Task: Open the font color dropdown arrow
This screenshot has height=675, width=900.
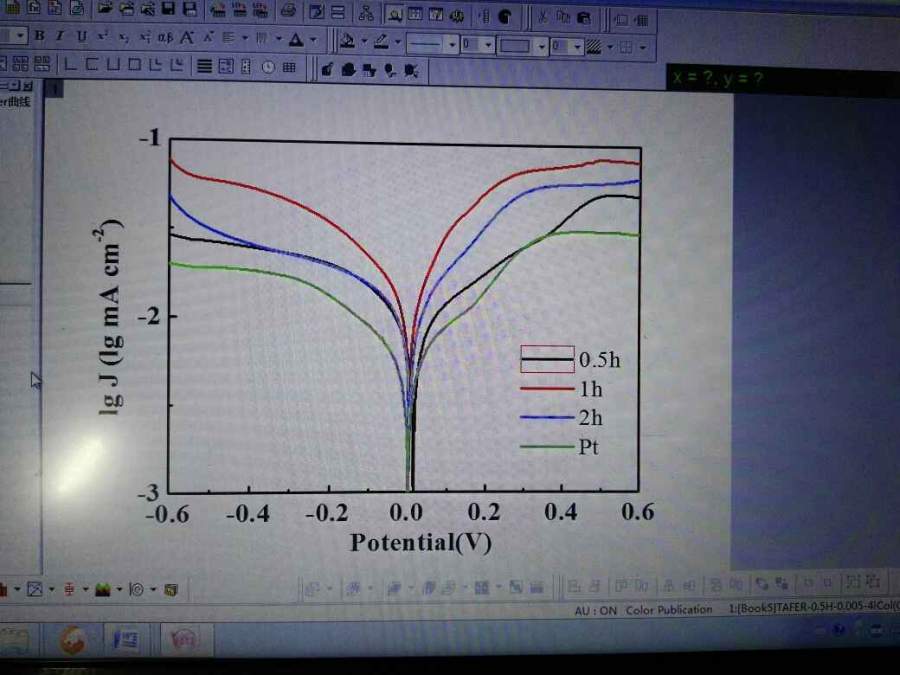Action: coord(313,40)
